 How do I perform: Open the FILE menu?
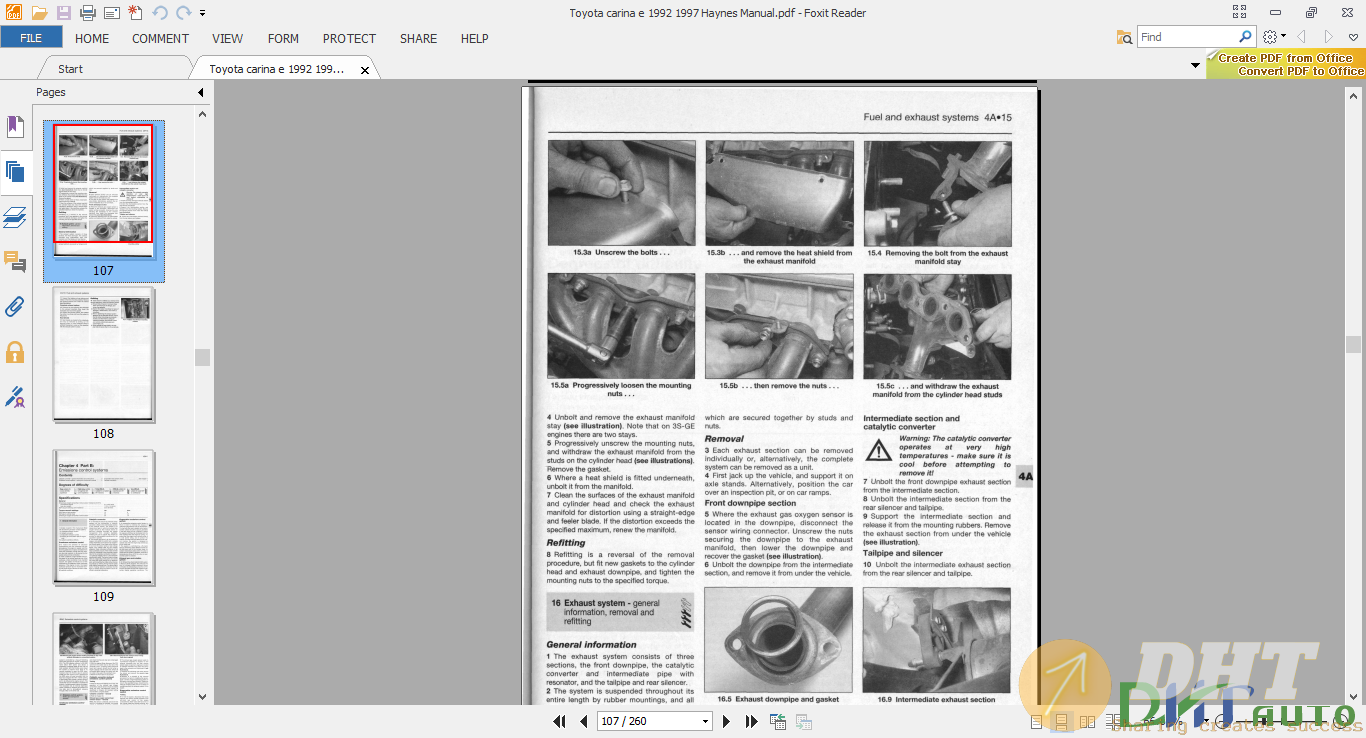click(31, 38)
